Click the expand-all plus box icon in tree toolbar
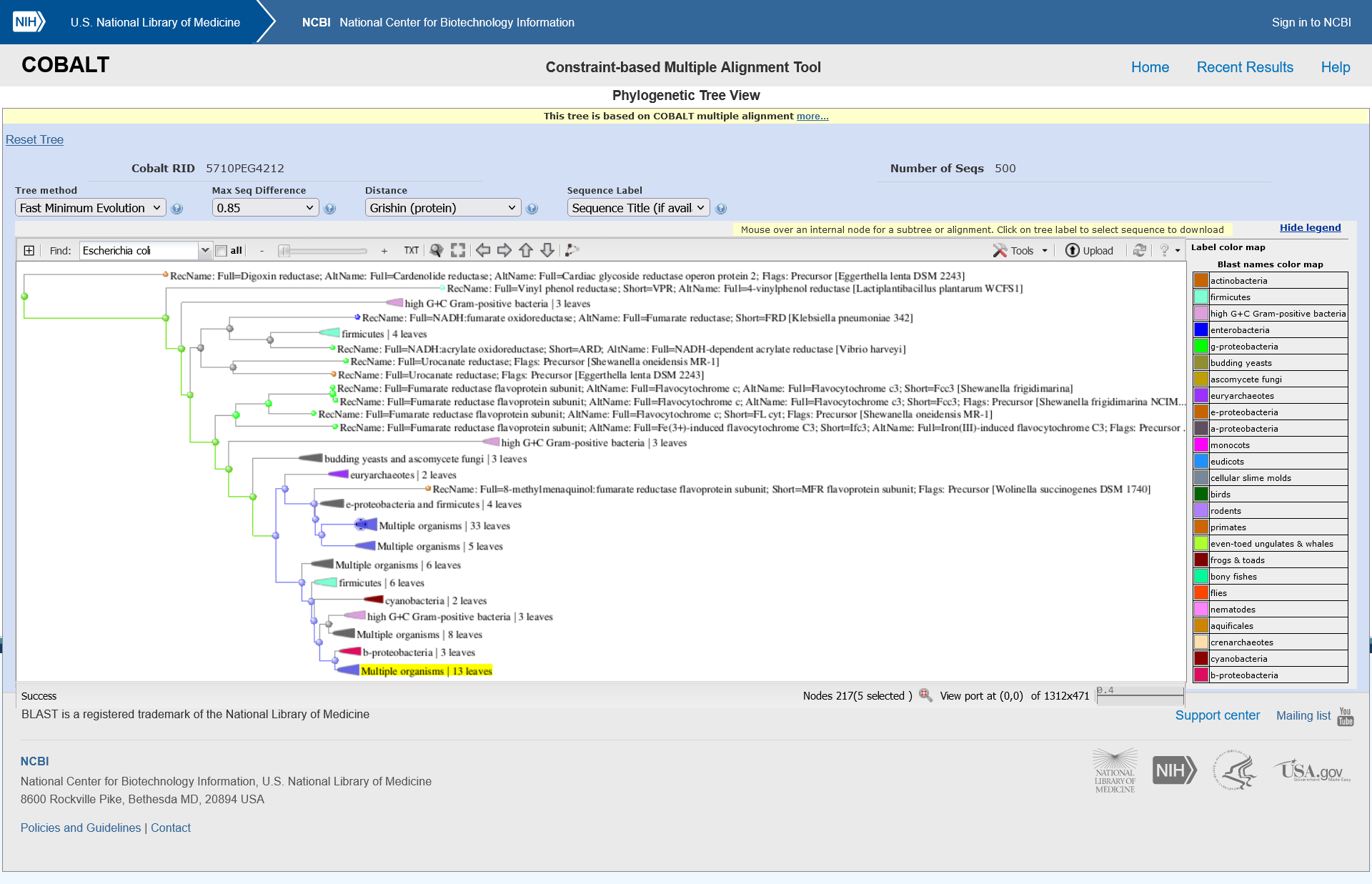Screen dimensions: 1372x884 point(29,250)
